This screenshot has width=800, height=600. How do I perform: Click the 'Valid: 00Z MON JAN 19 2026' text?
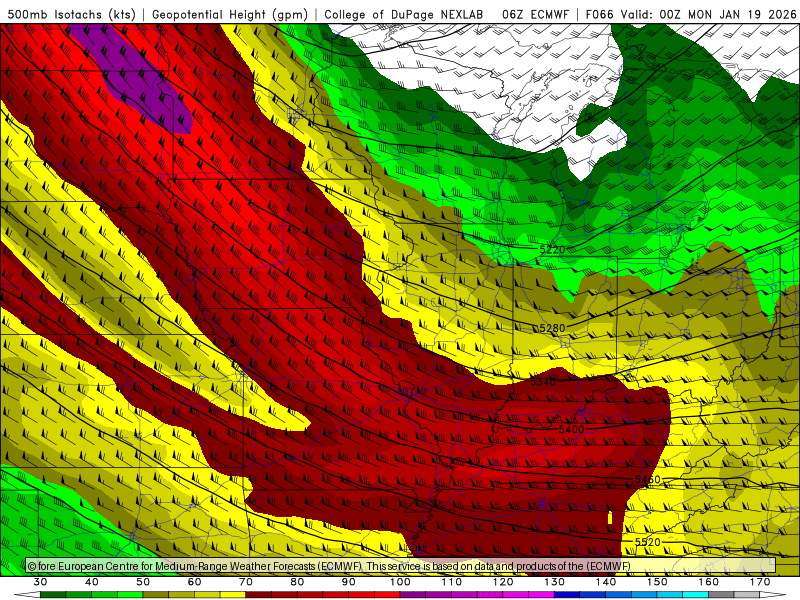tap(709, 14)
